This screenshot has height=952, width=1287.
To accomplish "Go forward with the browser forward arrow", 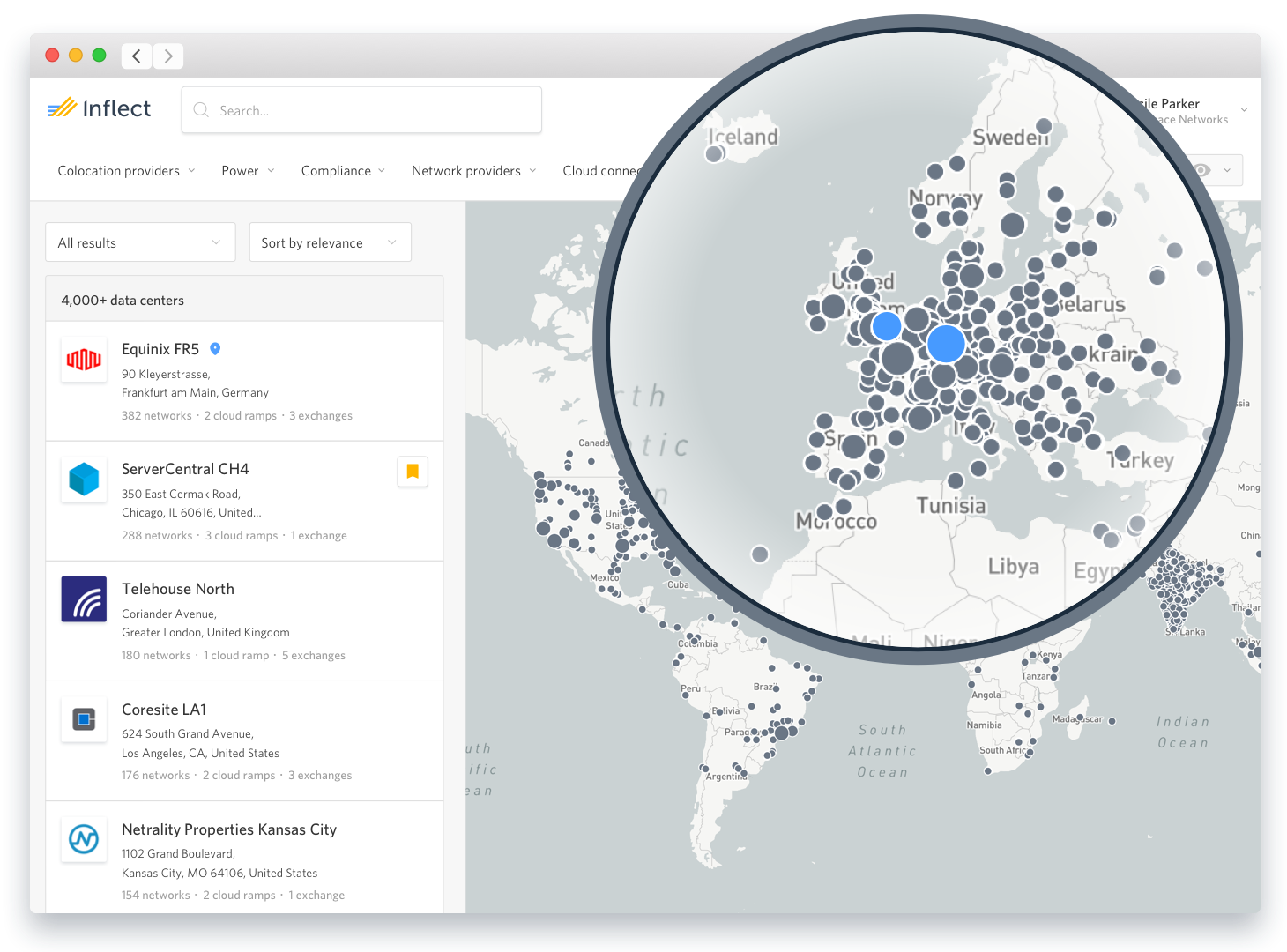I will (168, 56).
